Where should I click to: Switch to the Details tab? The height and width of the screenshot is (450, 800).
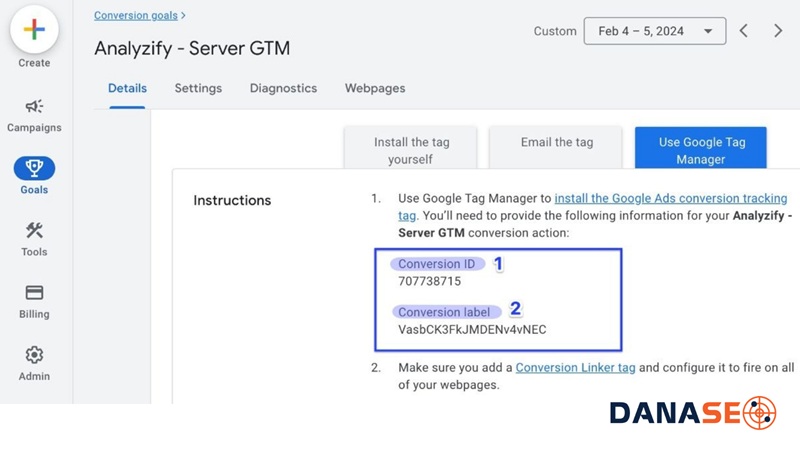coord(127,88)
